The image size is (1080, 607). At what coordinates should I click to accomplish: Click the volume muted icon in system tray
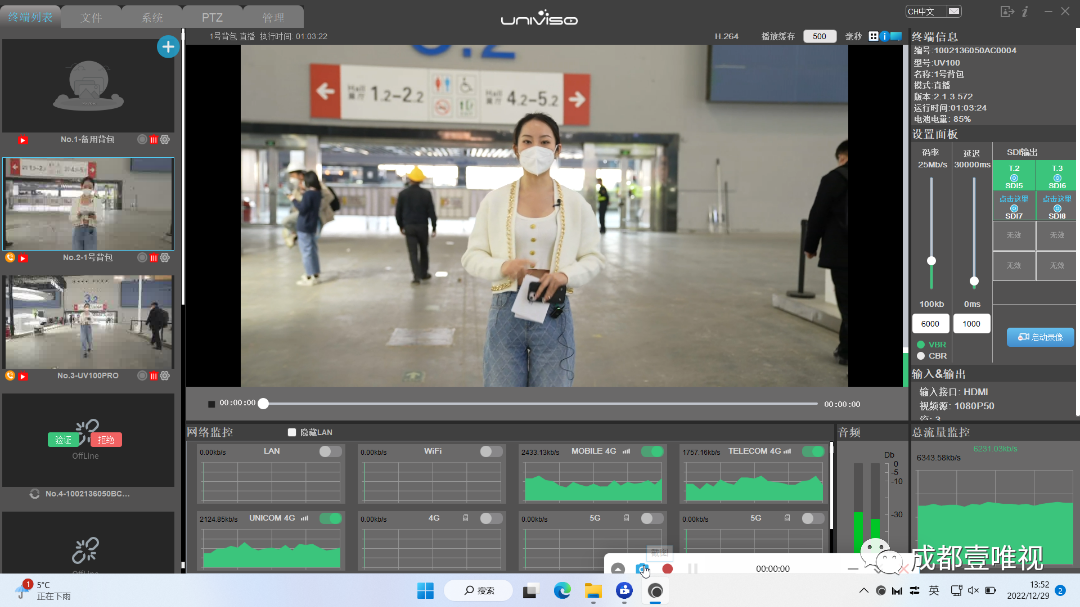(973, 590)
